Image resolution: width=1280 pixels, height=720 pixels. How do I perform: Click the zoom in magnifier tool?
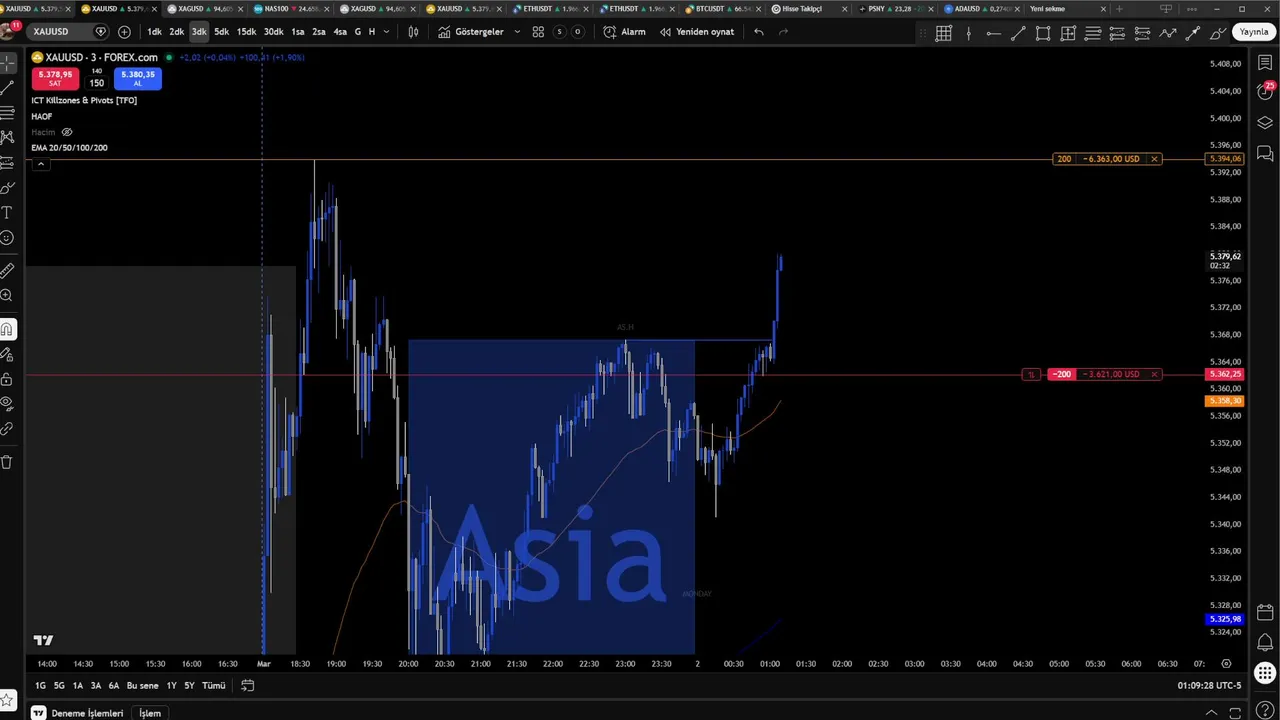click(x=7, y=296)
